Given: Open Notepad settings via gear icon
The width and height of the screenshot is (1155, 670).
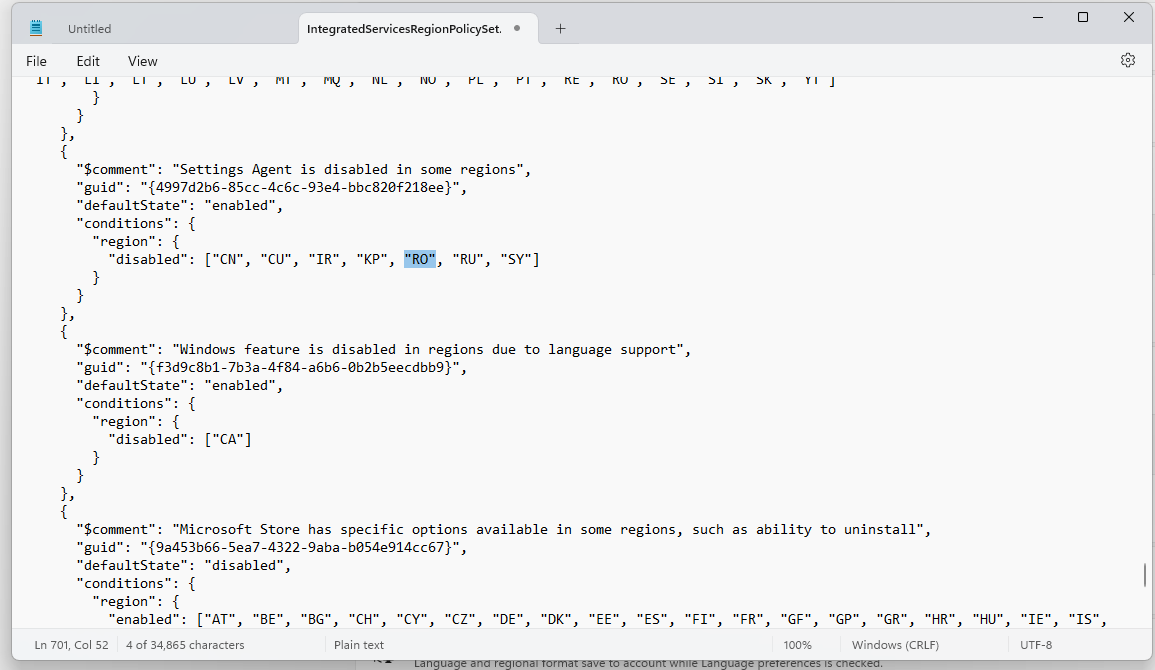Looking at the screenshot, I should (1127, 60).
